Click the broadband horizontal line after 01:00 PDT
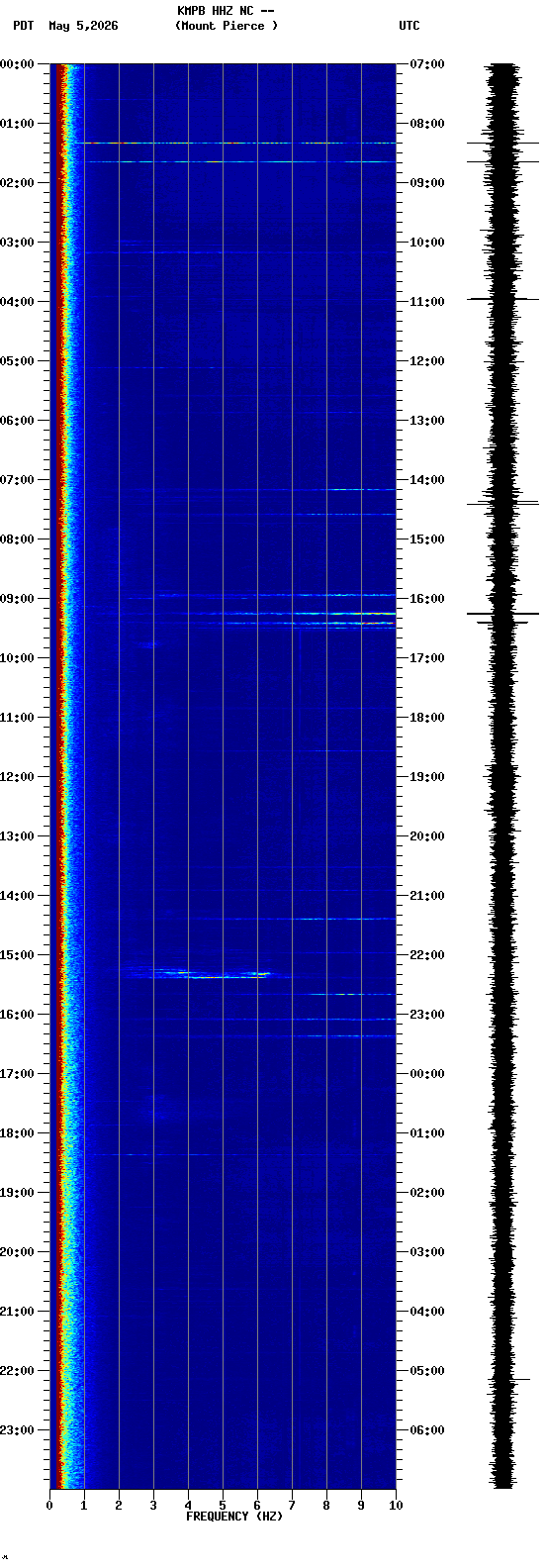 (235, 143)
